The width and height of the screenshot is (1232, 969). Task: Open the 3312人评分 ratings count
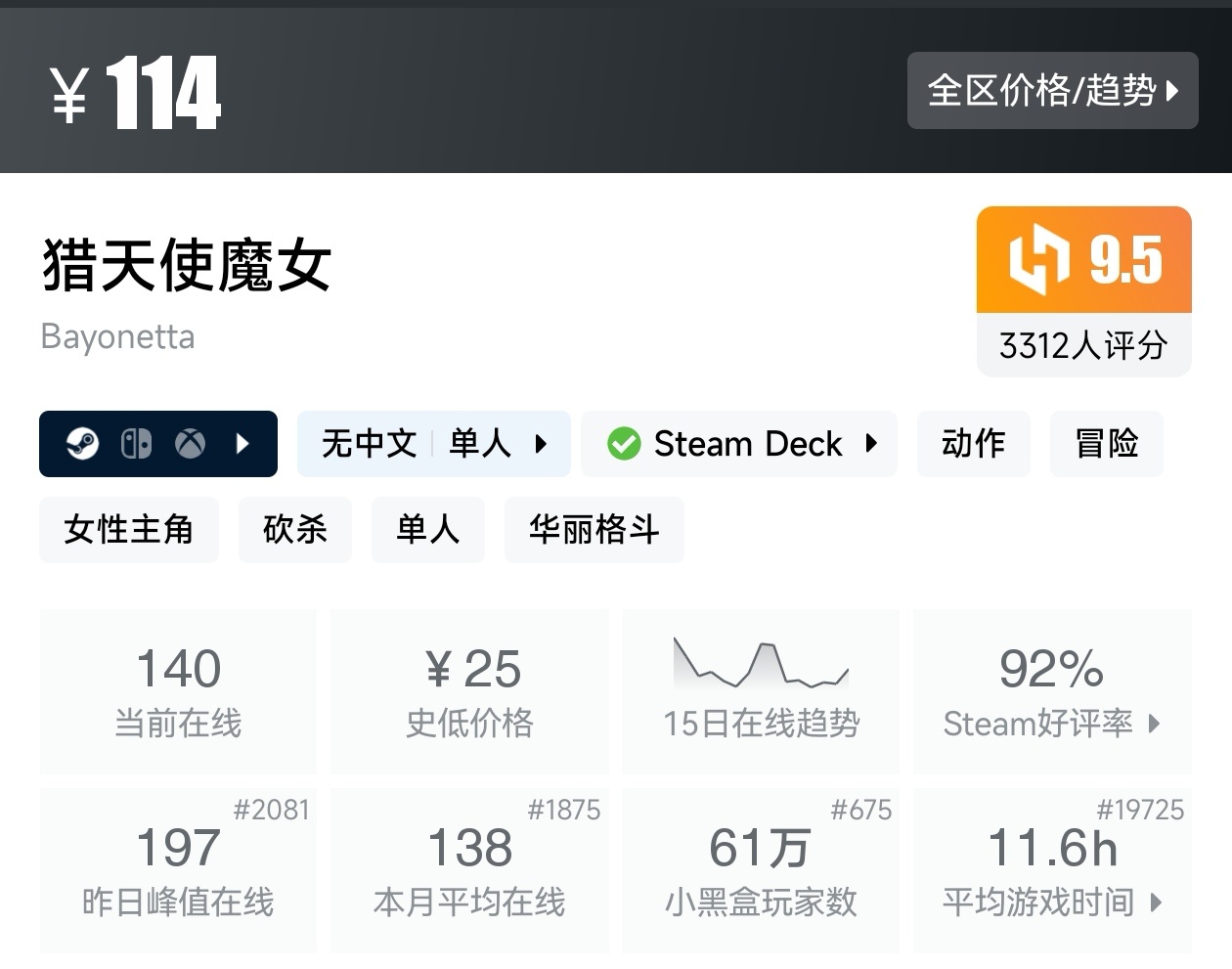pos(1083,345)
